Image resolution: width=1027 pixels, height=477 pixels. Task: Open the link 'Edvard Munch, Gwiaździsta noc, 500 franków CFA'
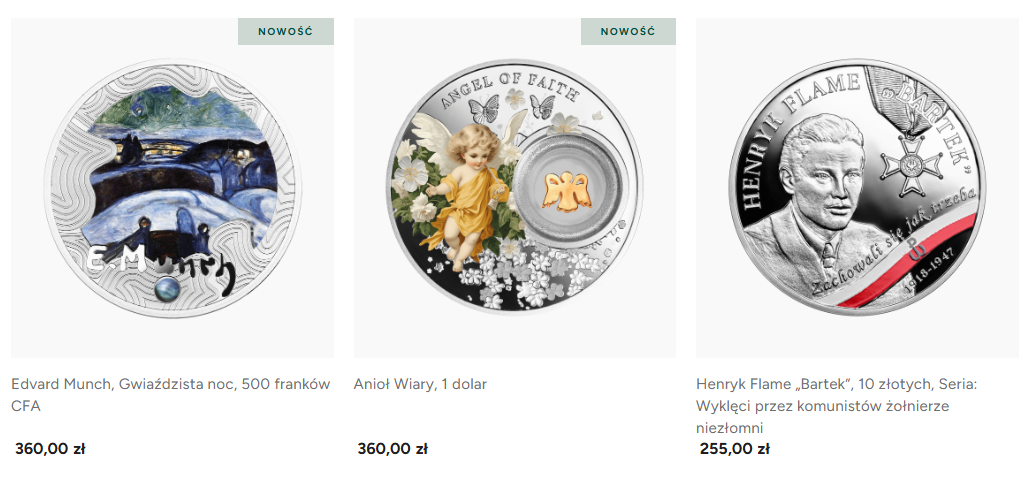pyautogui.click(x=171, y=395)
